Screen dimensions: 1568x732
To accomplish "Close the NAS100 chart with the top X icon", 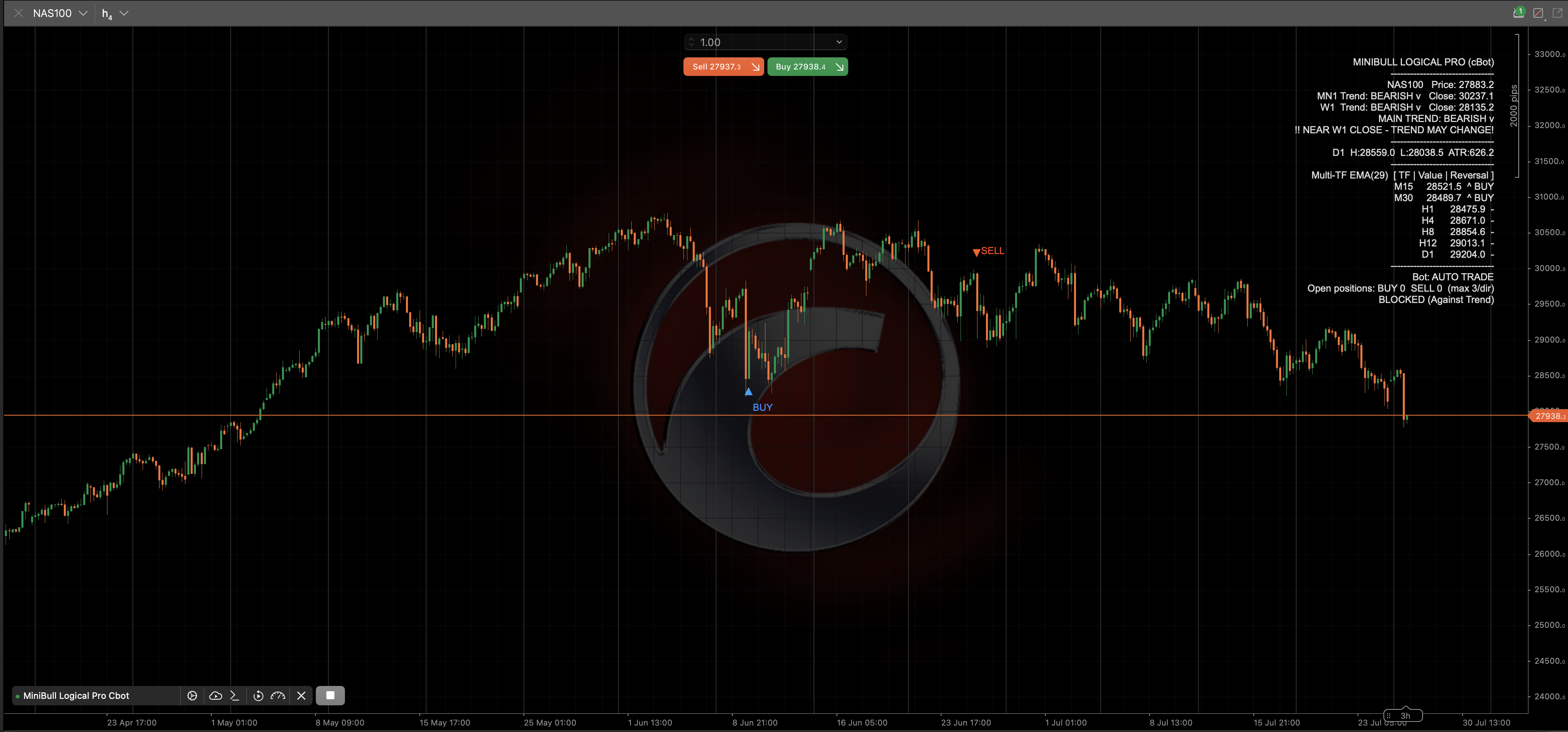I will pyautogui.click(x=18, y=13).
